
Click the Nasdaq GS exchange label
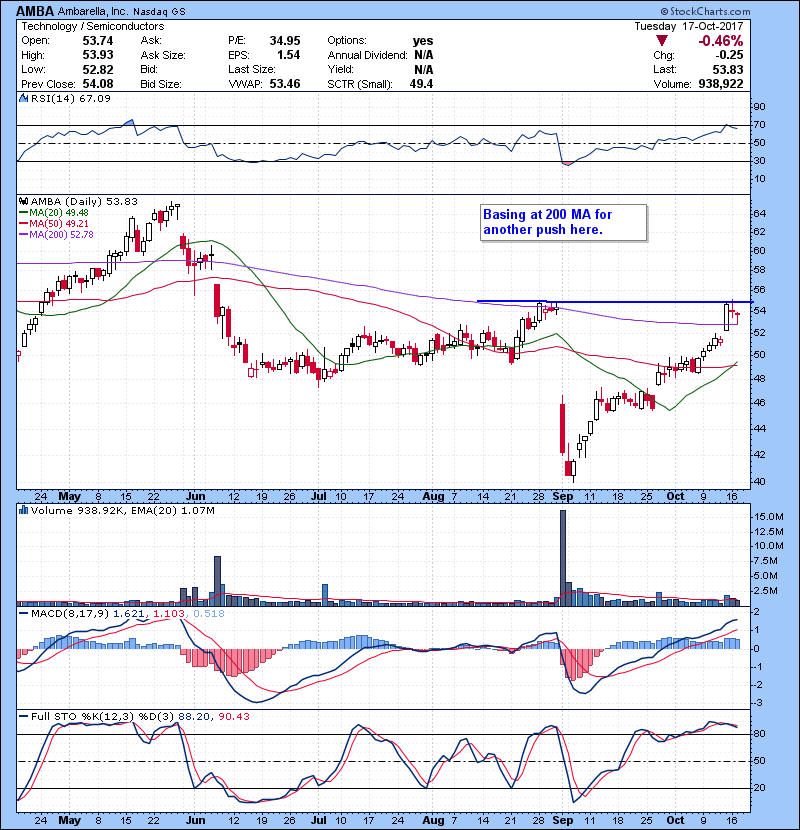159,11
